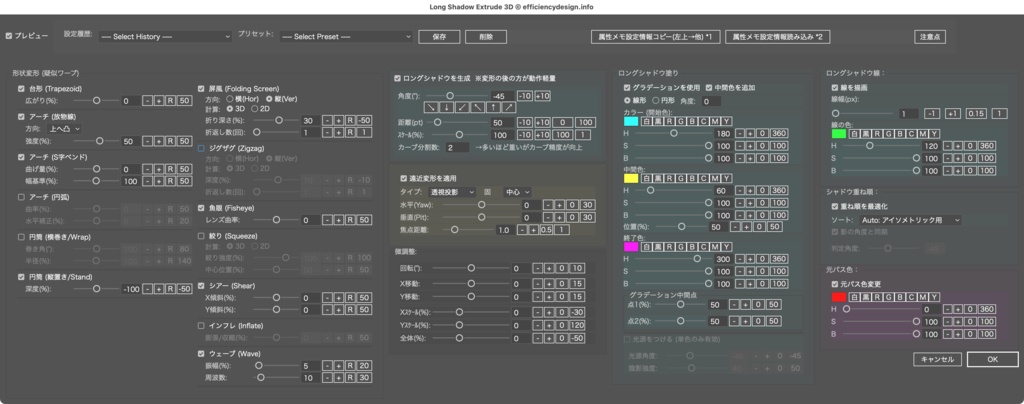Click the green line color swatch

[x=839, y=134]
